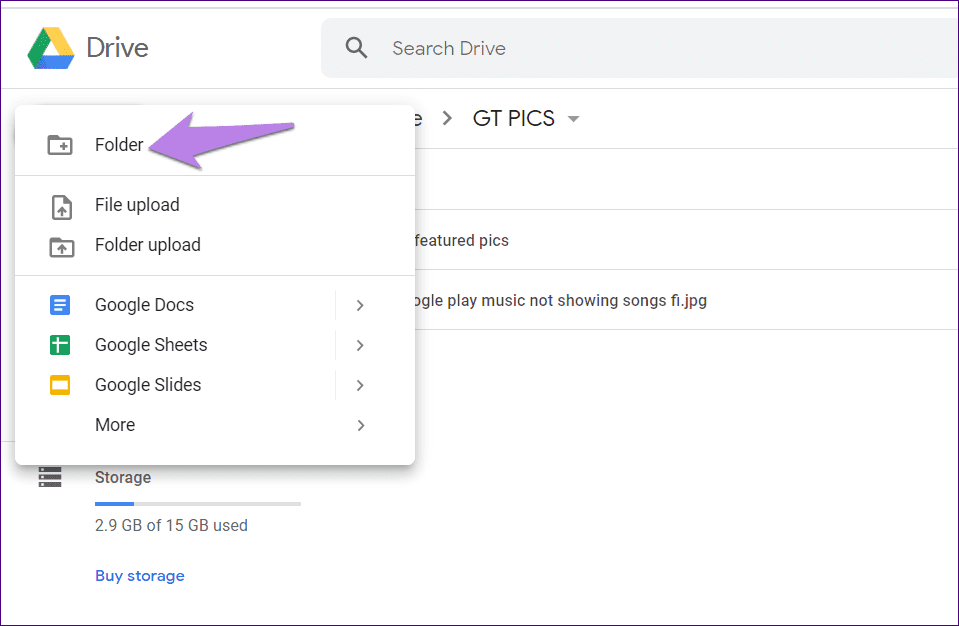
Task: Select Folder from the New menu
Action: click(x=215, y=145)
